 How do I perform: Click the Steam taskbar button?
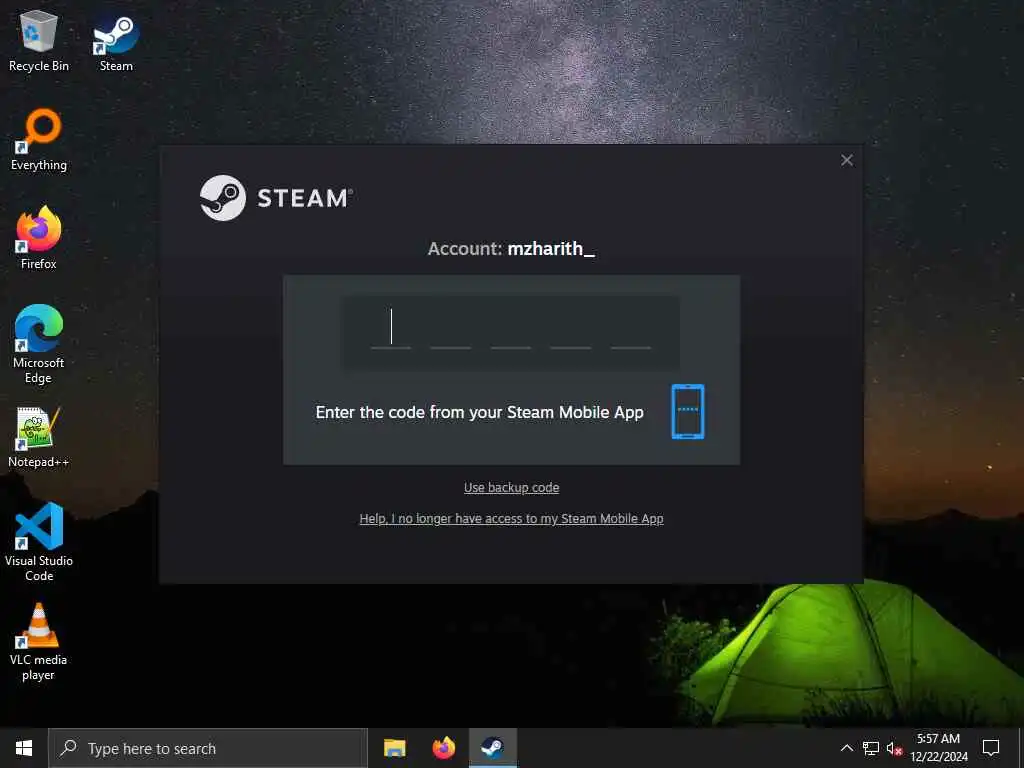coord(492,748)
